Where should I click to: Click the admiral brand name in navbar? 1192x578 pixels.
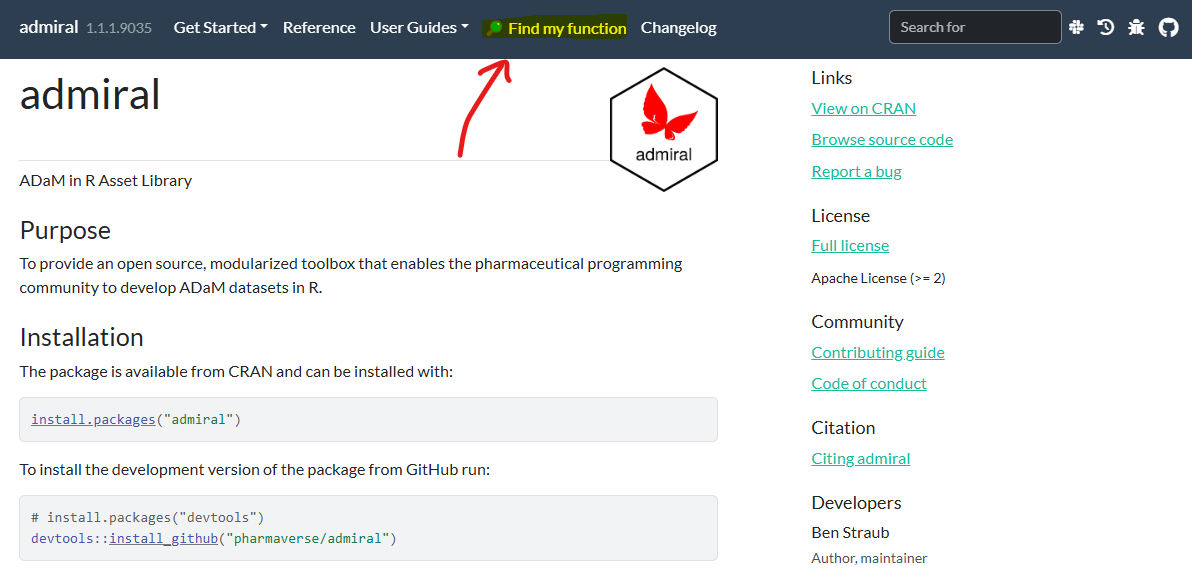tap(48, 28)
